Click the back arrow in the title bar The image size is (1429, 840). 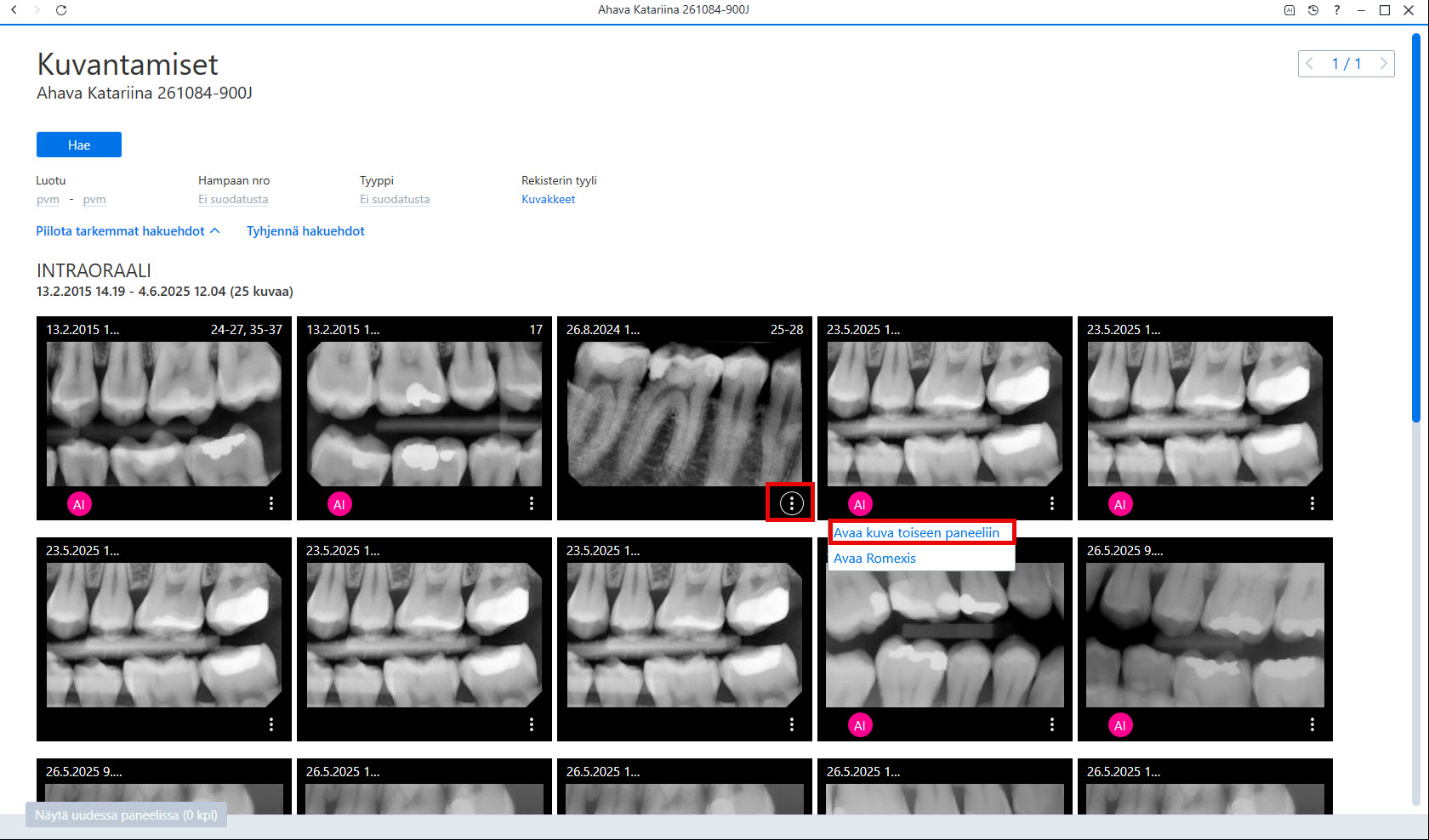pyautogui.click(x=14, y=10)
